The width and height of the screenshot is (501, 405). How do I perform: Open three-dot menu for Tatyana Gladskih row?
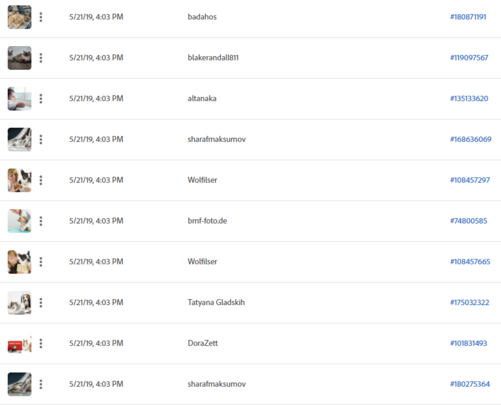point(41,303)
